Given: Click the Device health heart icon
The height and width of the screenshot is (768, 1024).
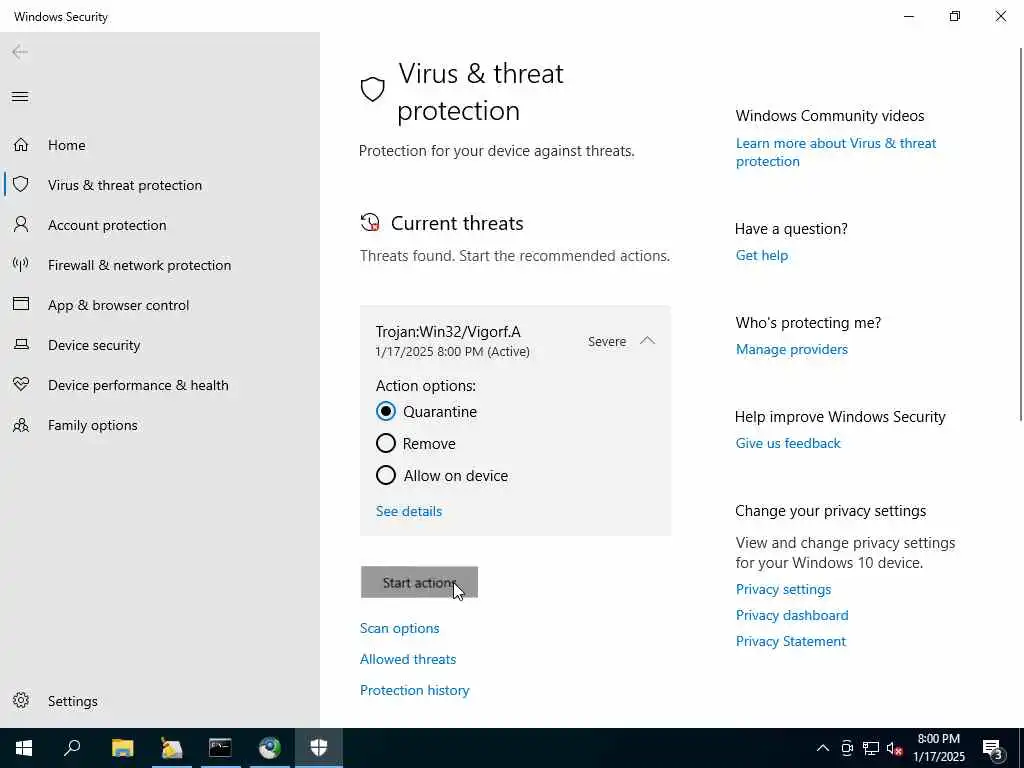Looking at the screenshot, I should (21, 384).
